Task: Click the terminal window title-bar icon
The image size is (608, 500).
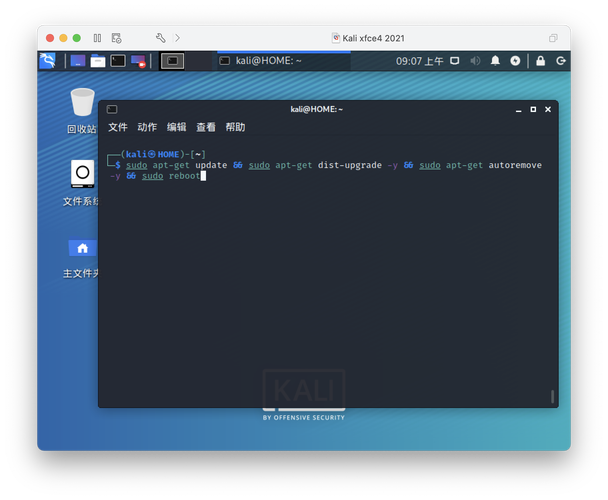Action: click(112, 109)
